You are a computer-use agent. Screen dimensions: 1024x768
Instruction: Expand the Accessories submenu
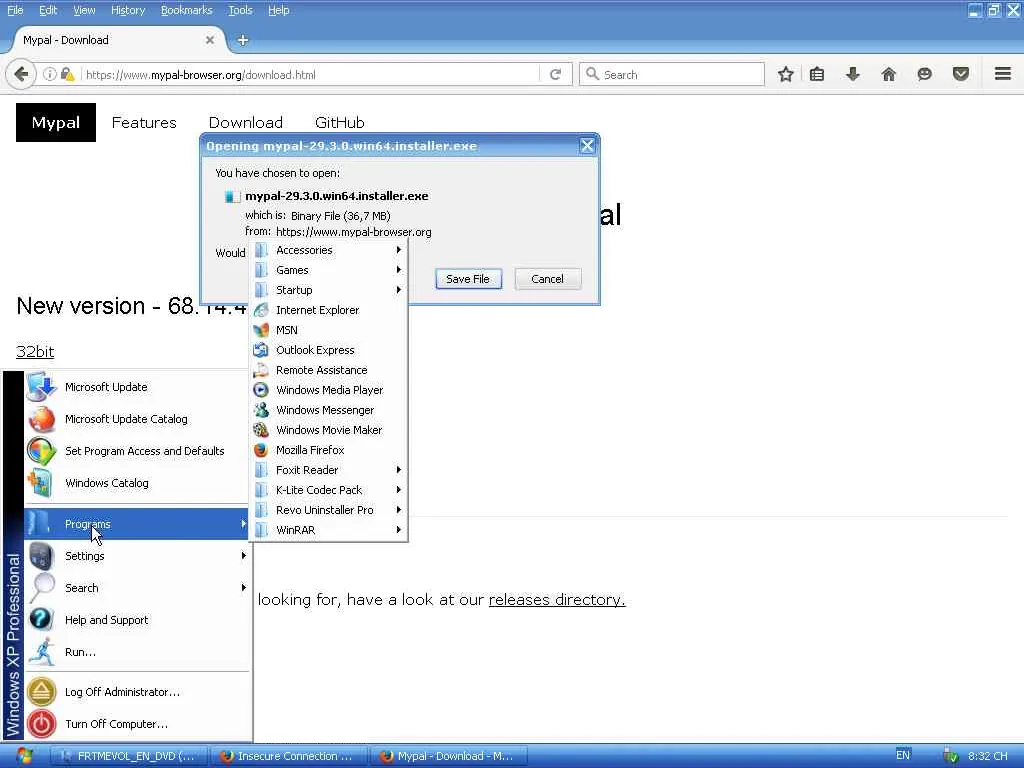coord(328,250)
